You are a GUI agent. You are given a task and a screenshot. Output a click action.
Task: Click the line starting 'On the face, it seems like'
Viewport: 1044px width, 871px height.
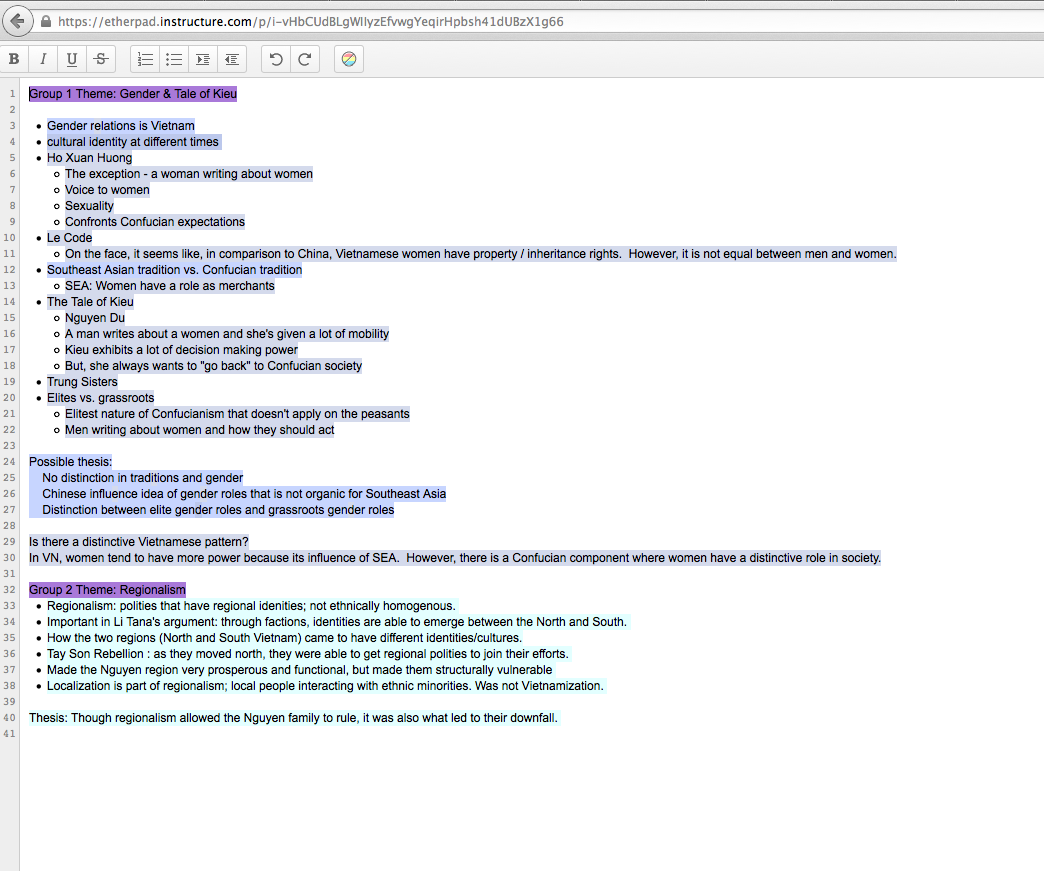coord(481,254)
